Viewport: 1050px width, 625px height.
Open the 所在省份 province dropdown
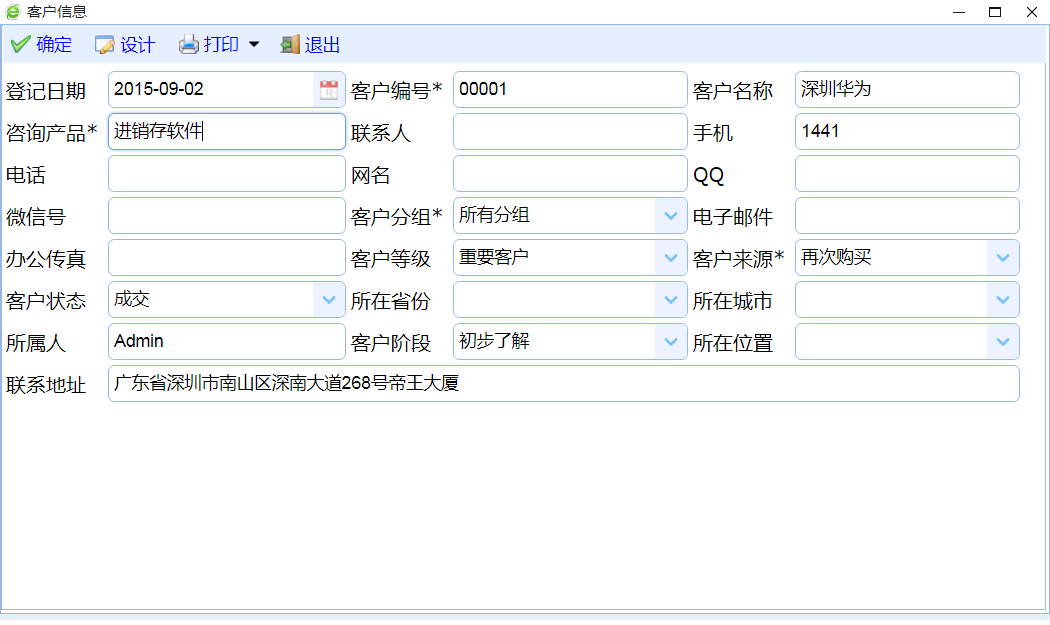click(671, 300)
